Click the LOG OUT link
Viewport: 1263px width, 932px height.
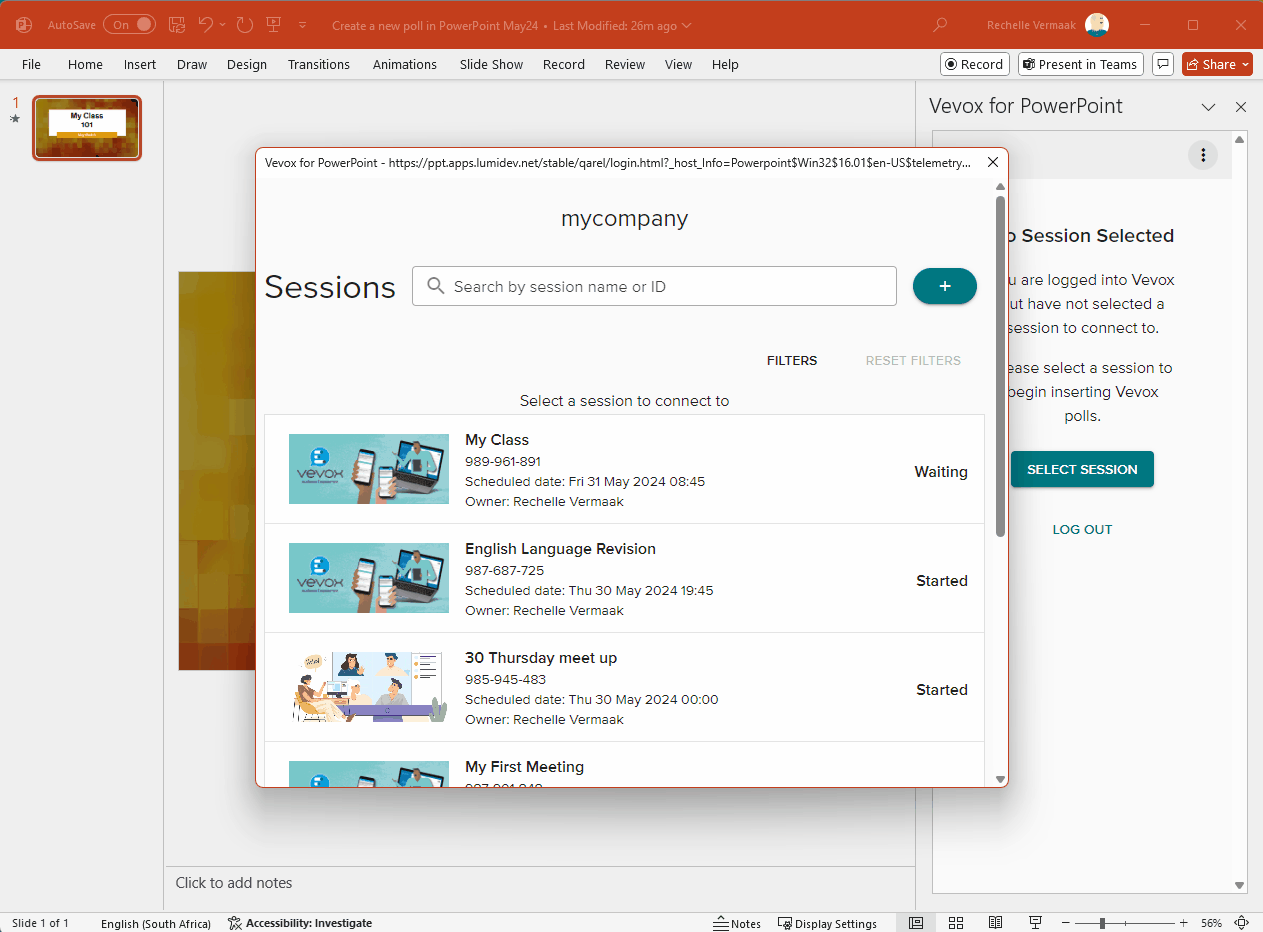[x=1082, y=529]
